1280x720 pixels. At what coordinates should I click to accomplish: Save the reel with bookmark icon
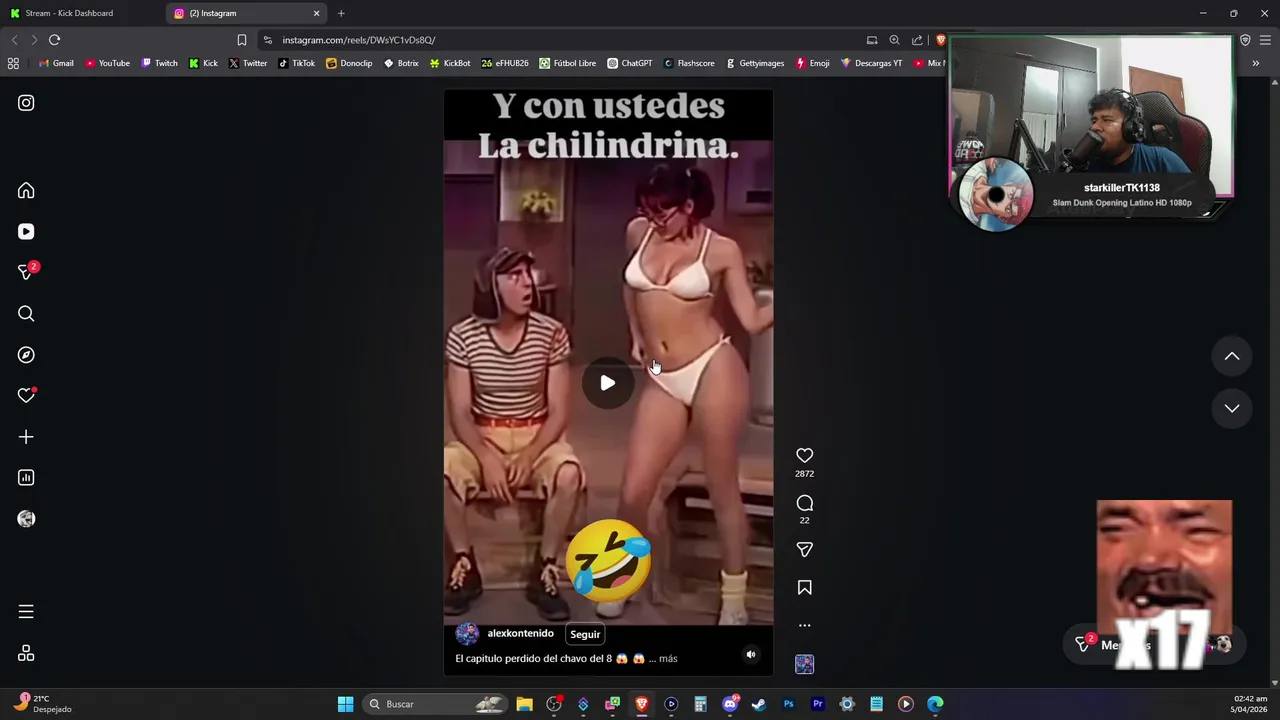click(804, 588)
